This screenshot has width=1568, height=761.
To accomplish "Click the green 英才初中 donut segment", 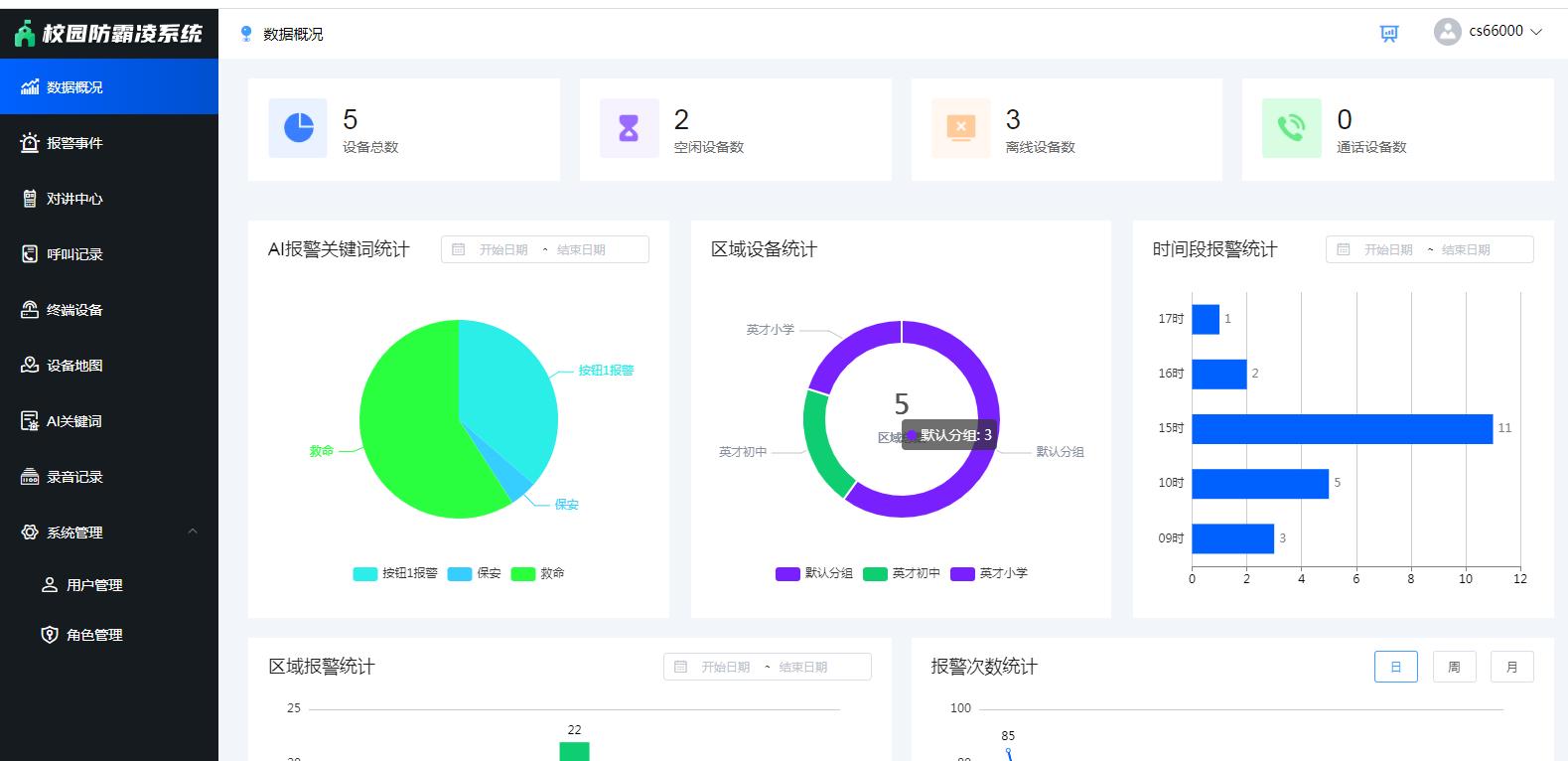I will point(822,447).
